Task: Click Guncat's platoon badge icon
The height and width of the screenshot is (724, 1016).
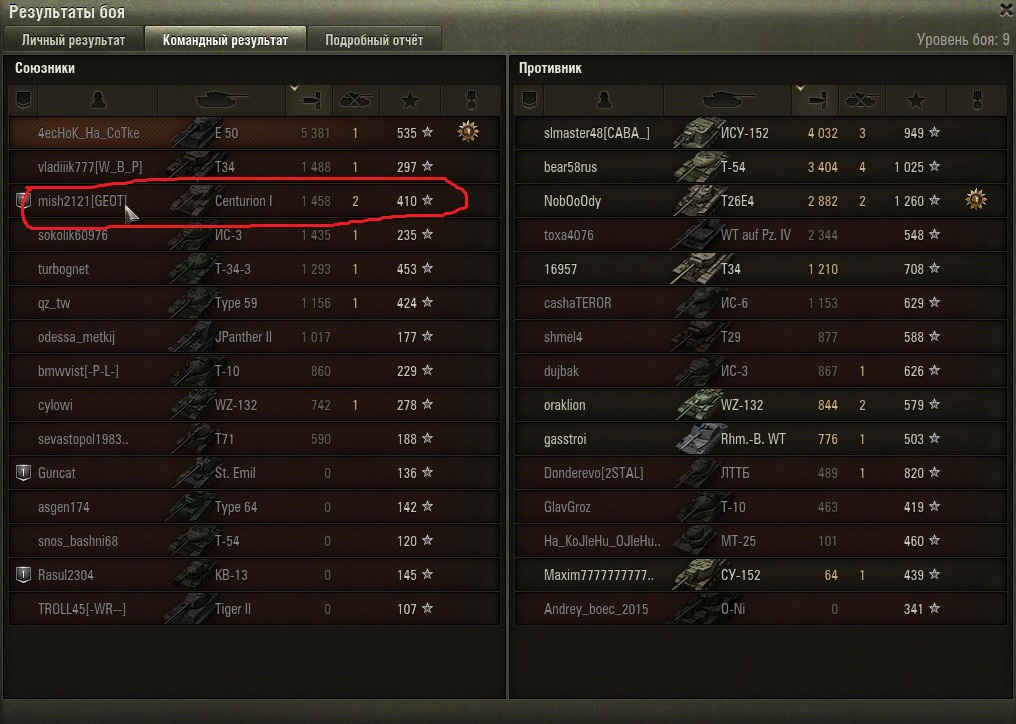Action: 23,473
